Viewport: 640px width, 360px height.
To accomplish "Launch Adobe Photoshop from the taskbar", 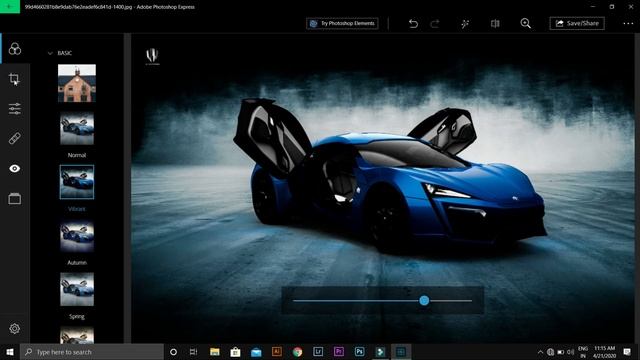I will pos(360,351).
